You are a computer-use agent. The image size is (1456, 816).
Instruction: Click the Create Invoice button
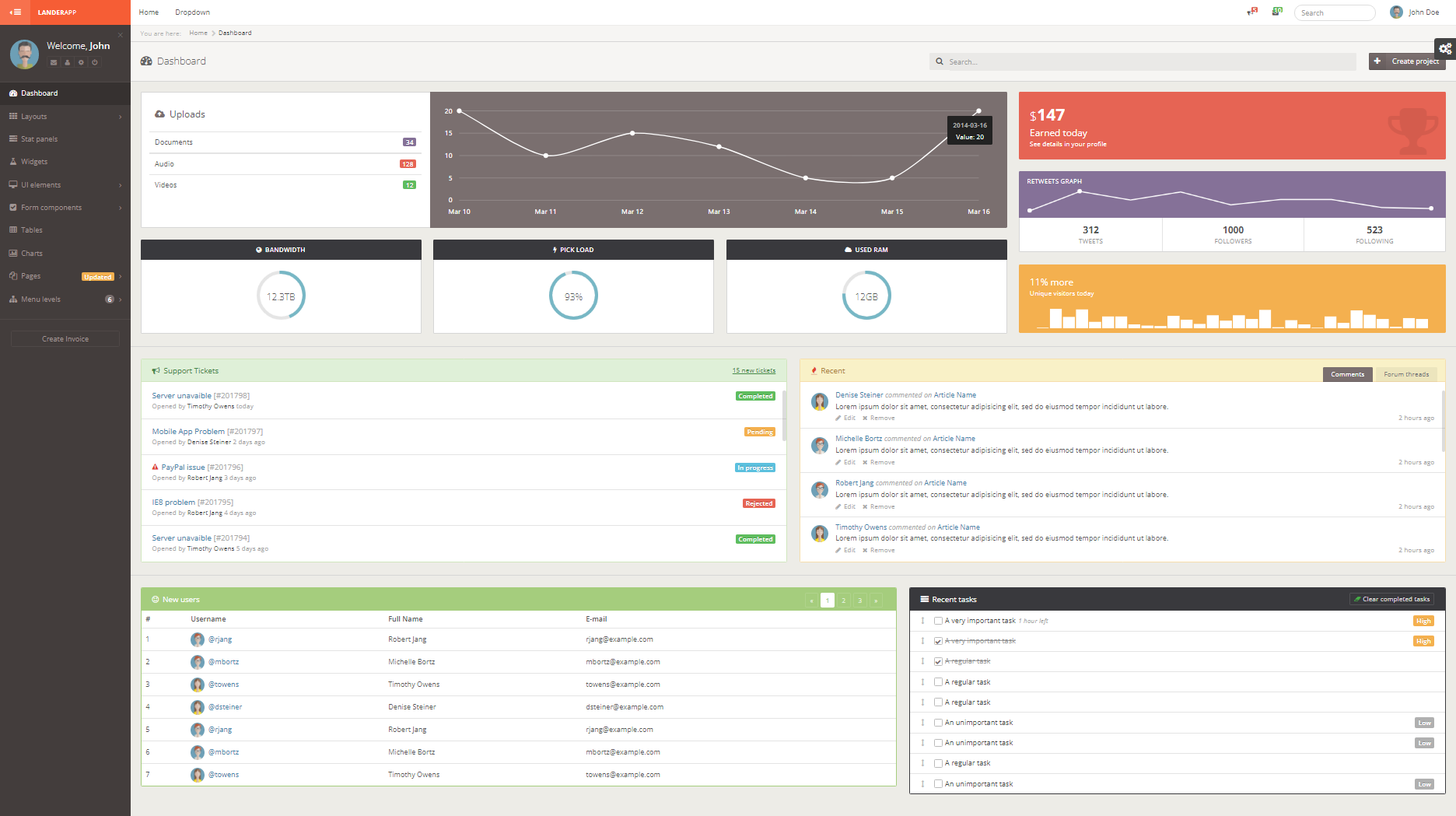coord(65,339)
